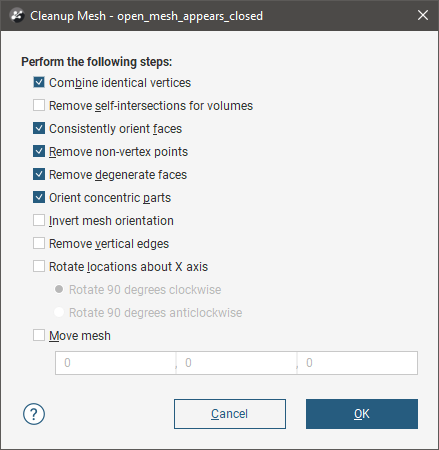Enable Remove self-intersections for volumes
This screenshot has height=450, width=439.
click(39, 105)
